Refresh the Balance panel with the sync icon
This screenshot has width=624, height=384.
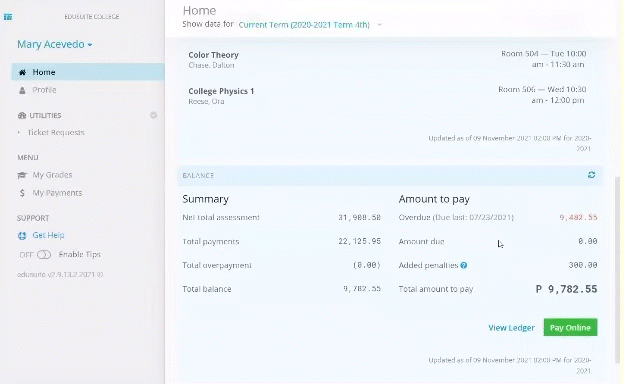(x=591, y=175)
